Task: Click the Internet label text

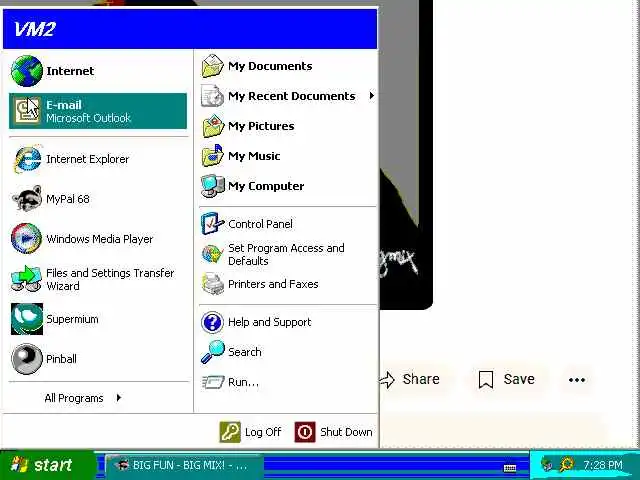Action: pos(70,71)
